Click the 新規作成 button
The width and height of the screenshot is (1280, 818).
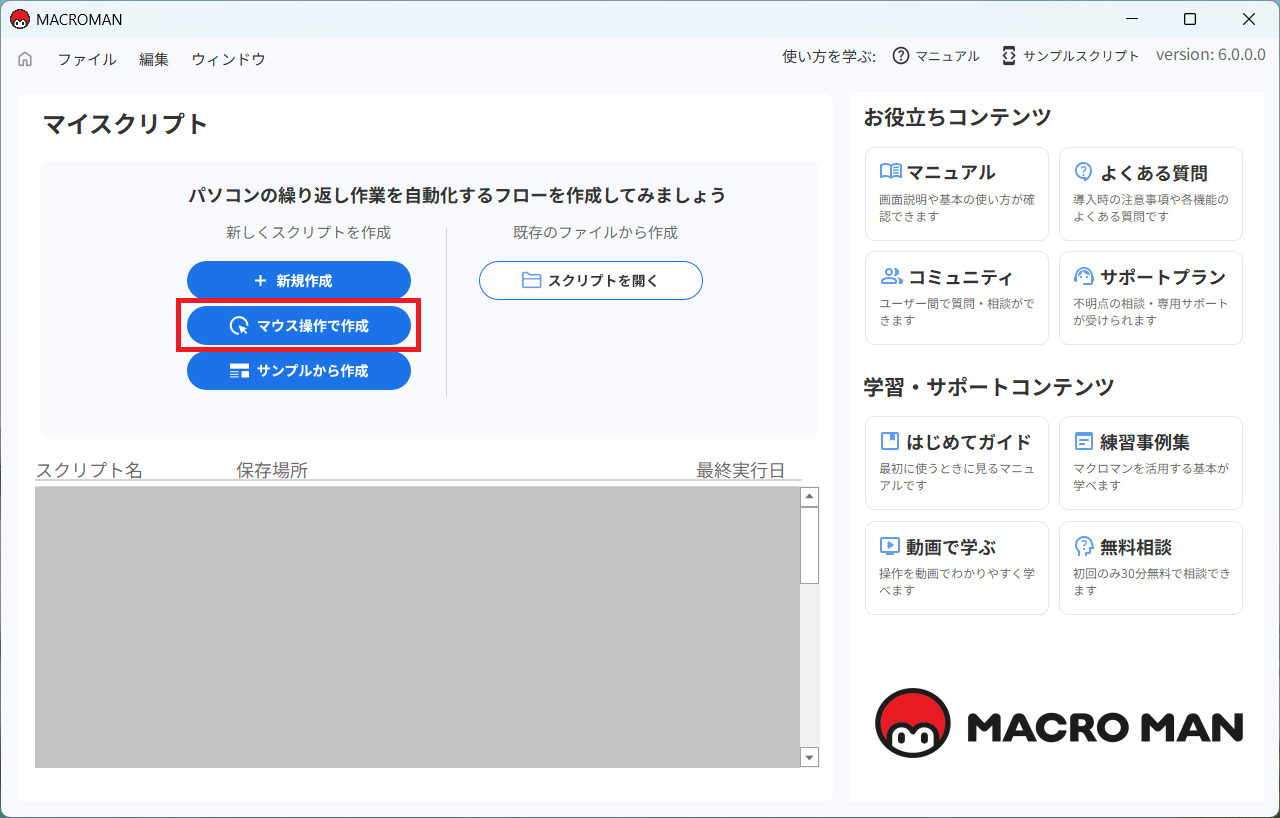(299, 281)
